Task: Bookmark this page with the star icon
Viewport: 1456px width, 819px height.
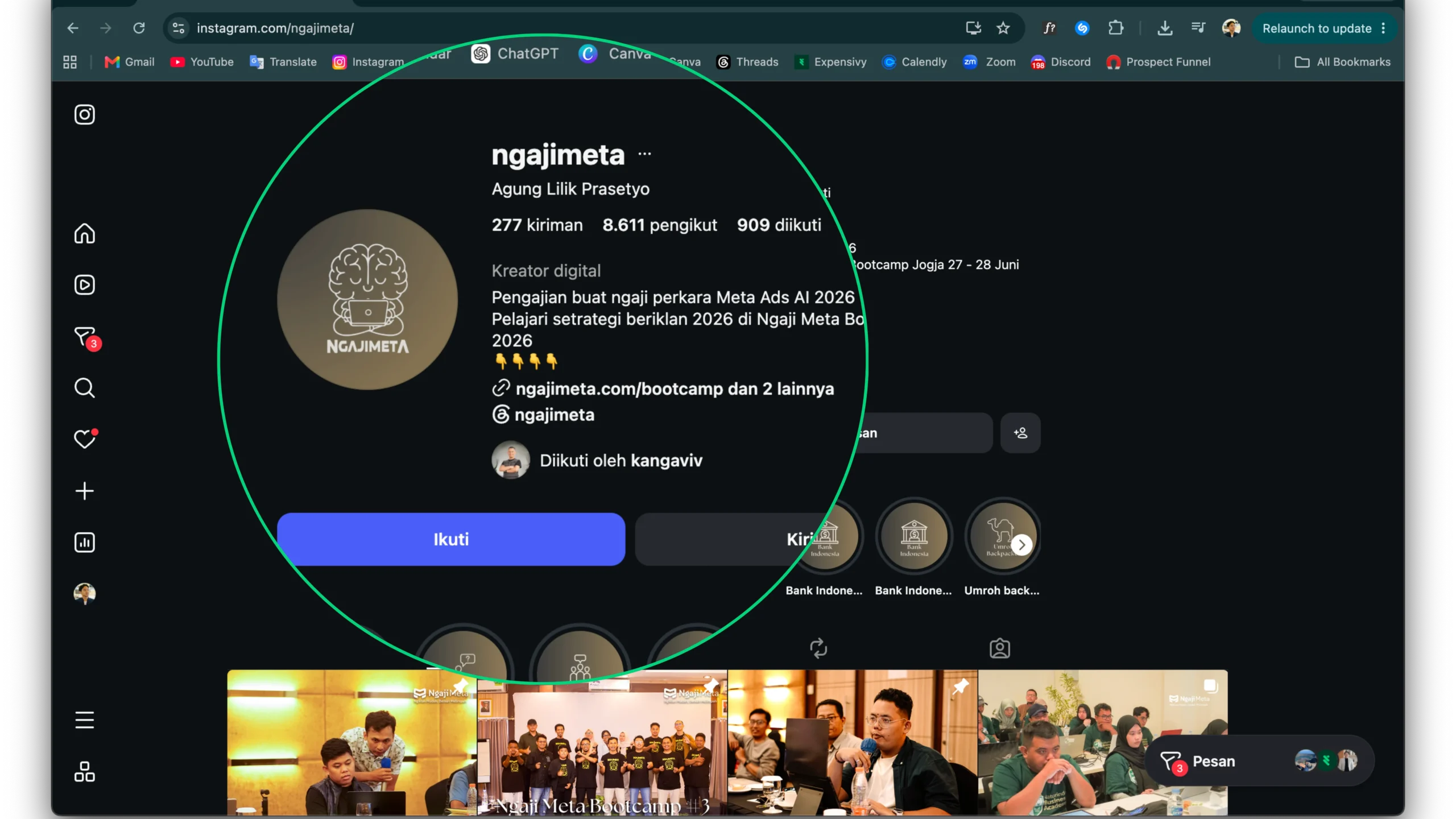Action: point(1003,28)
